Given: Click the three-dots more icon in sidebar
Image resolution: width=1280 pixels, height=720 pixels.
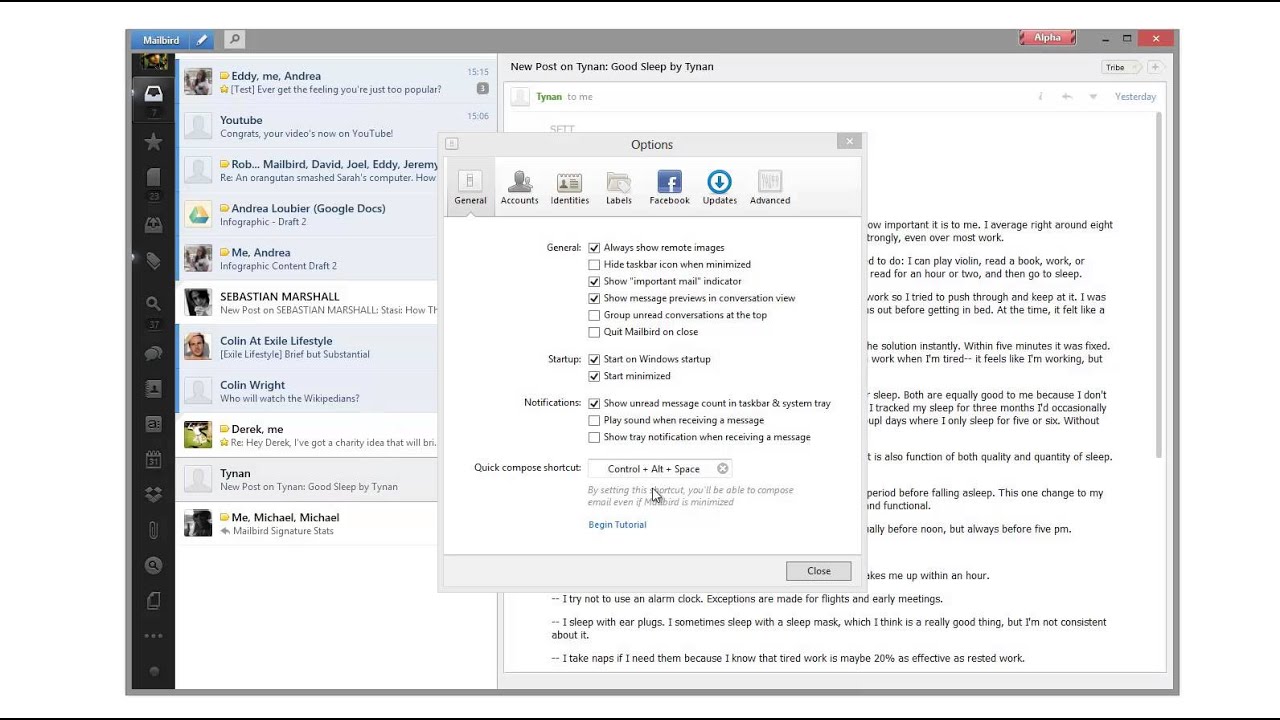Looking at the screenshot, I should tap(153, 636).
